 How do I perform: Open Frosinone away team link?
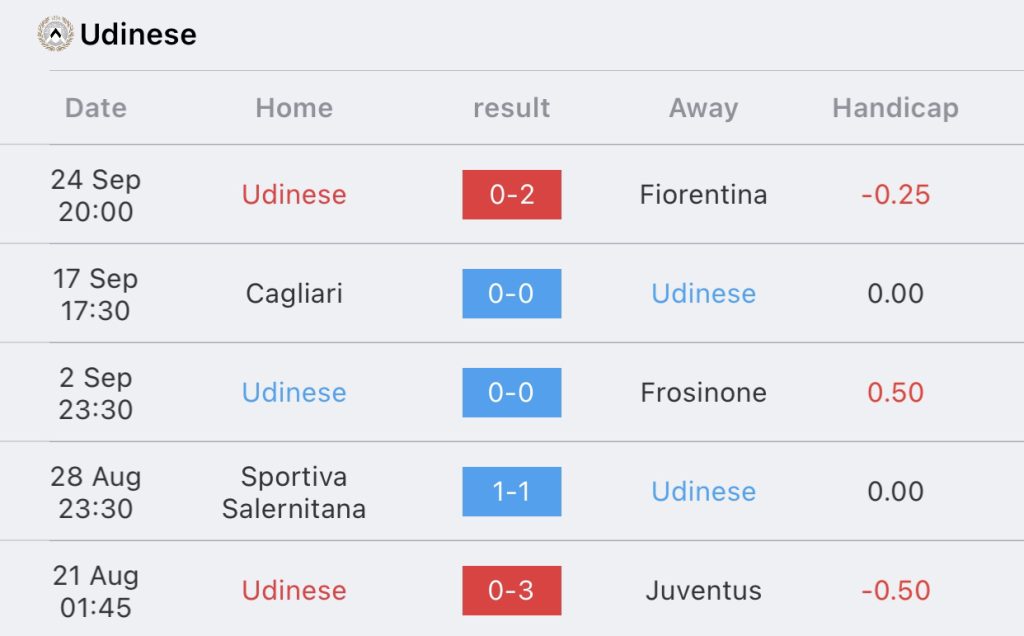[703, 392]
